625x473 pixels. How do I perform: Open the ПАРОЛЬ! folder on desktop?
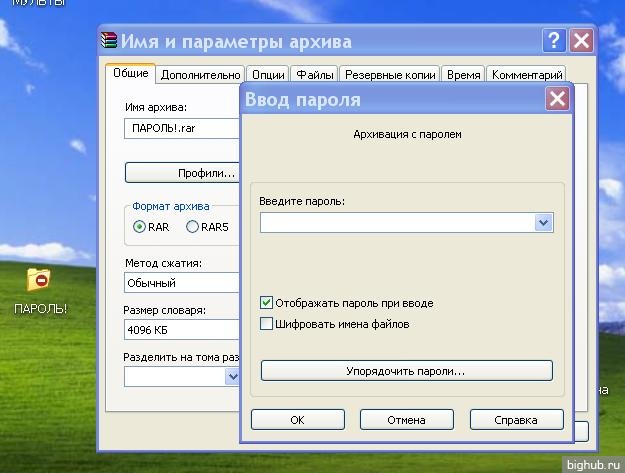(39, 281)
